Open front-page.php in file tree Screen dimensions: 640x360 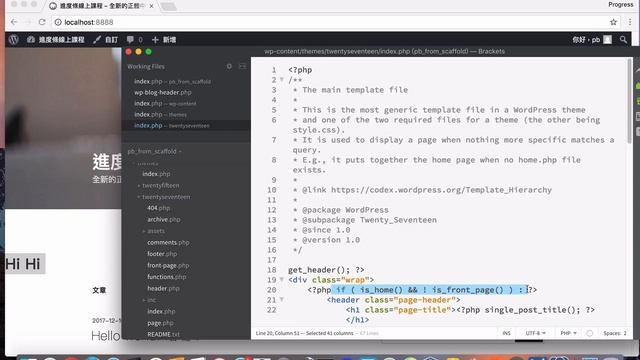pos(168,265)
